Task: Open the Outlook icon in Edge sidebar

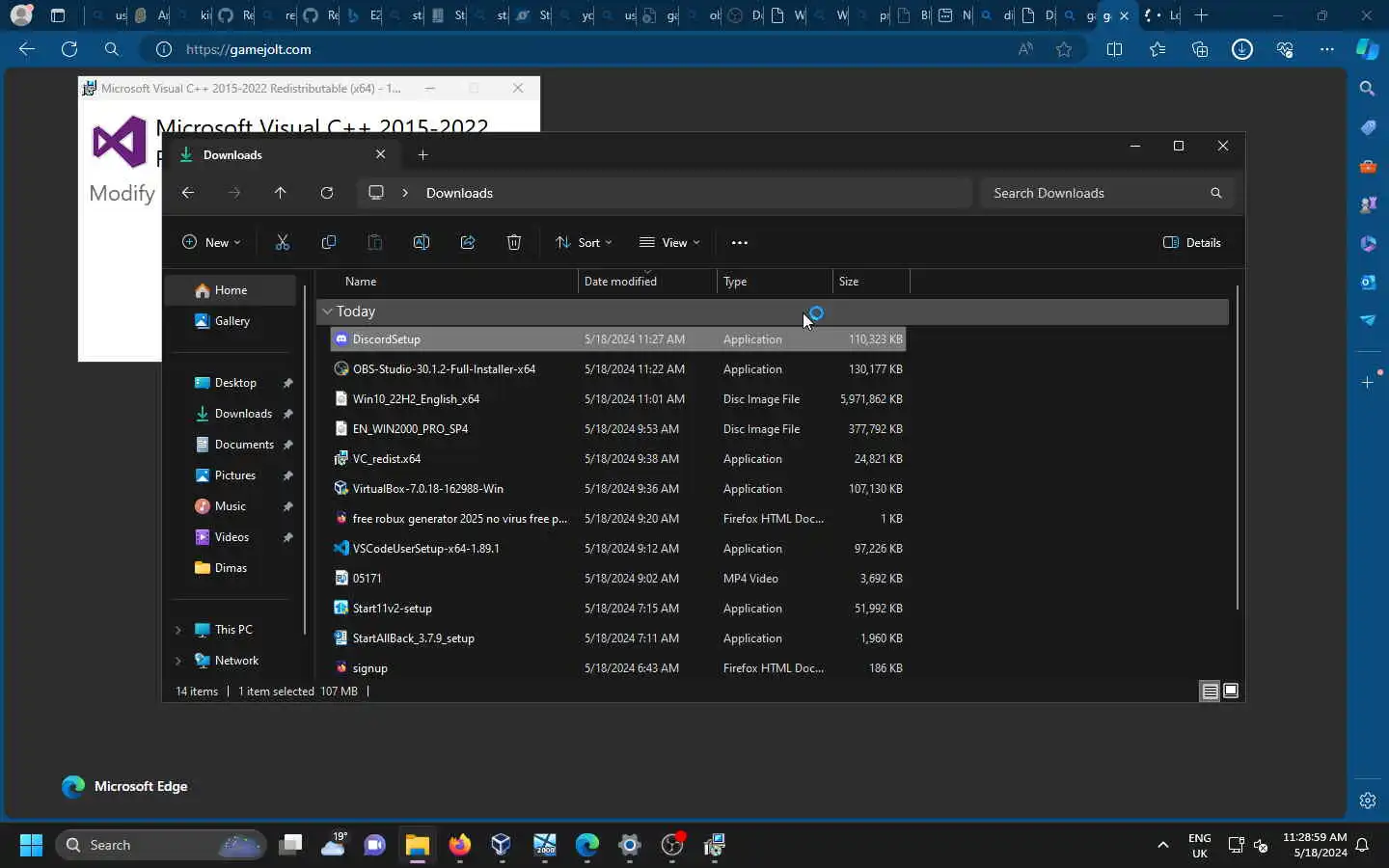Action: (x=1368, y=282)
